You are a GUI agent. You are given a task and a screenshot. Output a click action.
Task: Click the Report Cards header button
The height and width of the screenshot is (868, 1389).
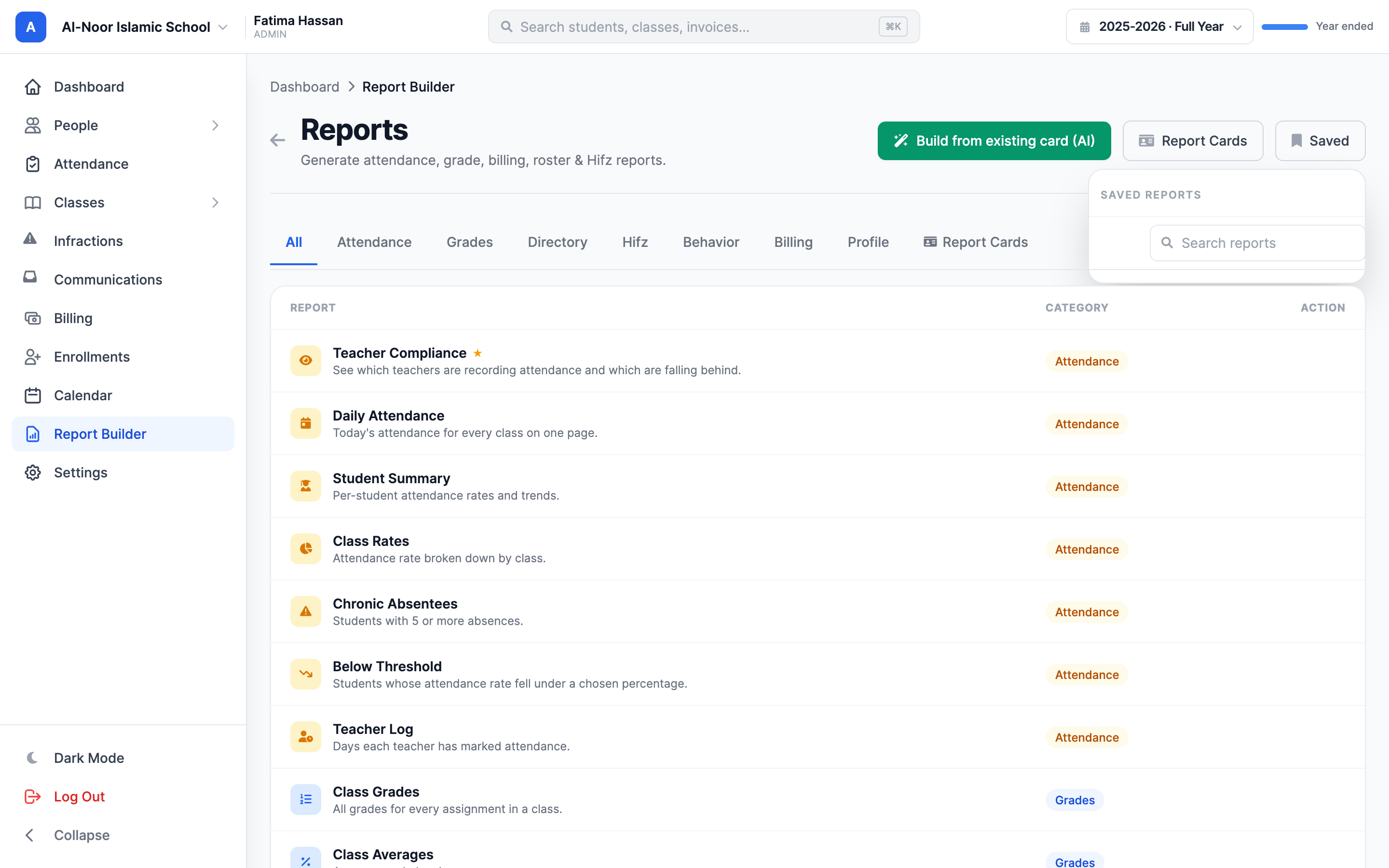(1193, 141)
